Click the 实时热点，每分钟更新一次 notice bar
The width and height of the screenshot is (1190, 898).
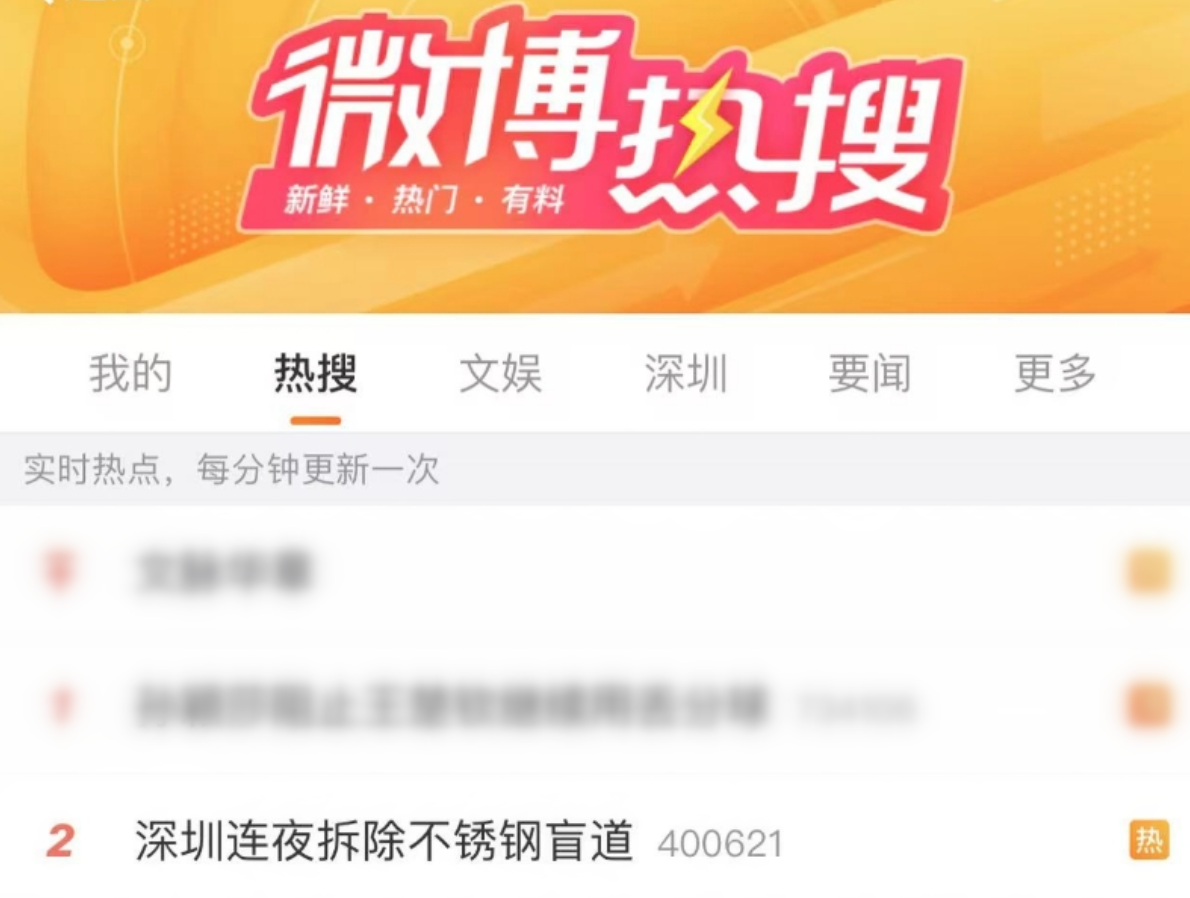pos(595,469)
